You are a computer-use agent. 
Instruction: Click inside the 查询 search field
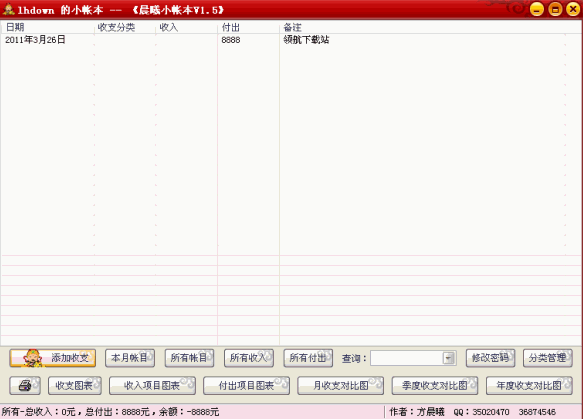[x=406, y=358]
